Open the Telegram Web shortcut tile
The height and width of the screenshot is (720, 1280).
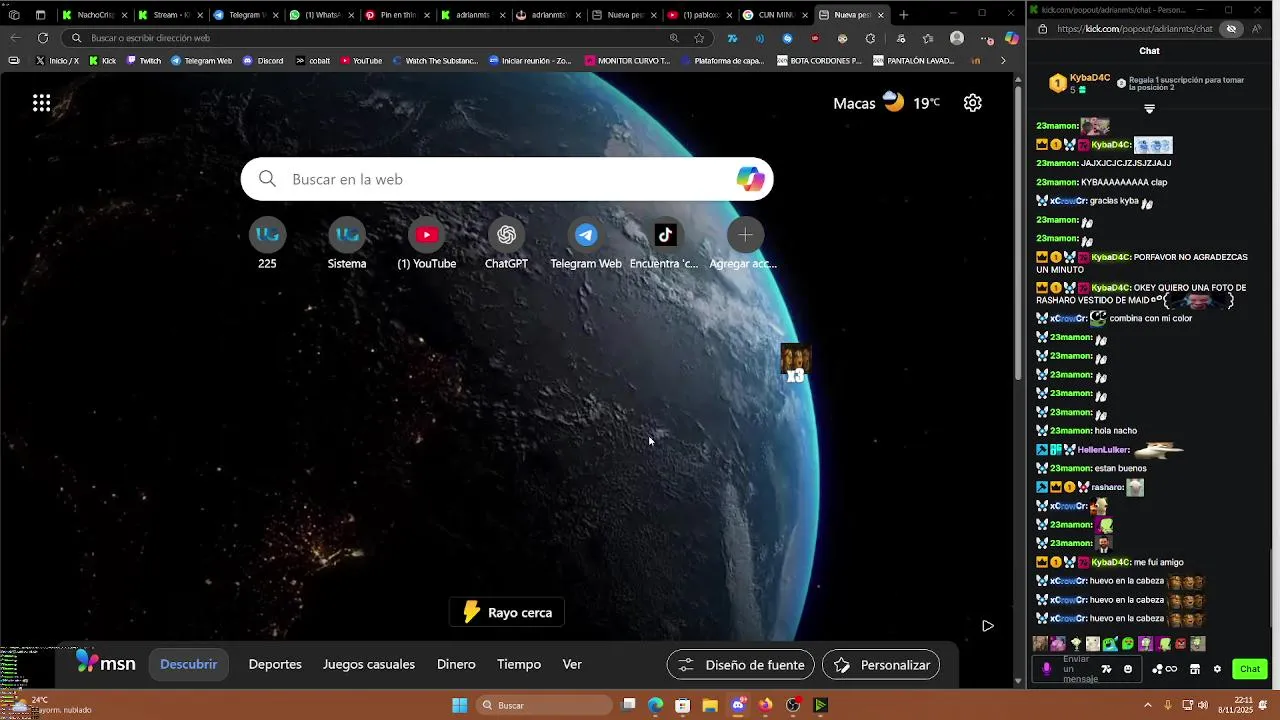tap(586, 244)
